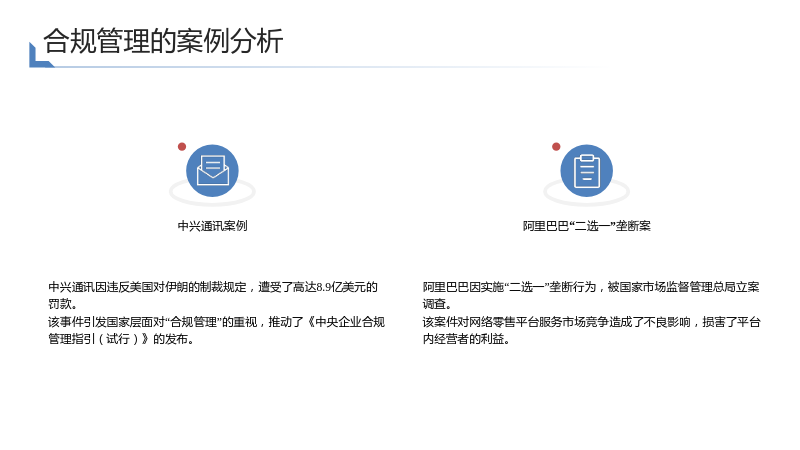Click the blue corner bracket beside the title
Viewport: 800px width, 450px height.
[41, 55]
